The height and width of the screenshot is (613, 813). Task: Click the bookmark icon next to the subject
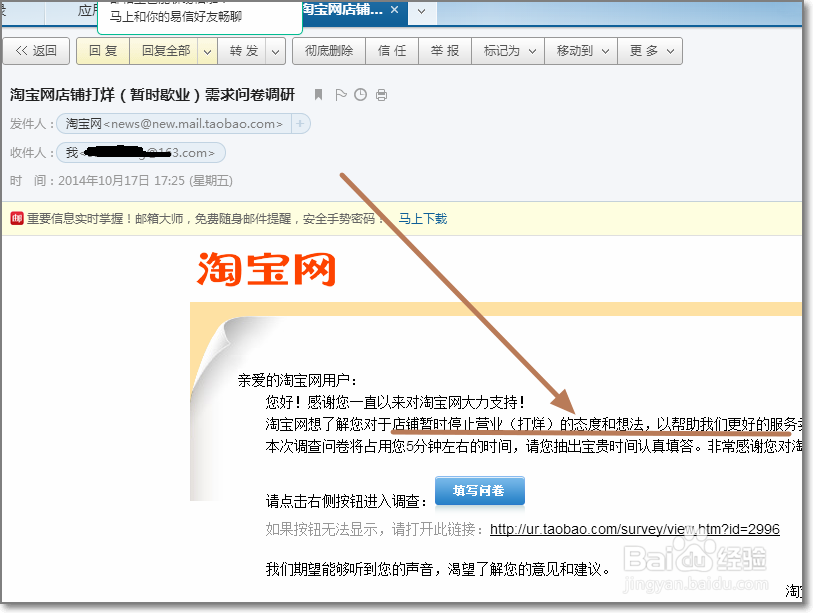[318, 94]
